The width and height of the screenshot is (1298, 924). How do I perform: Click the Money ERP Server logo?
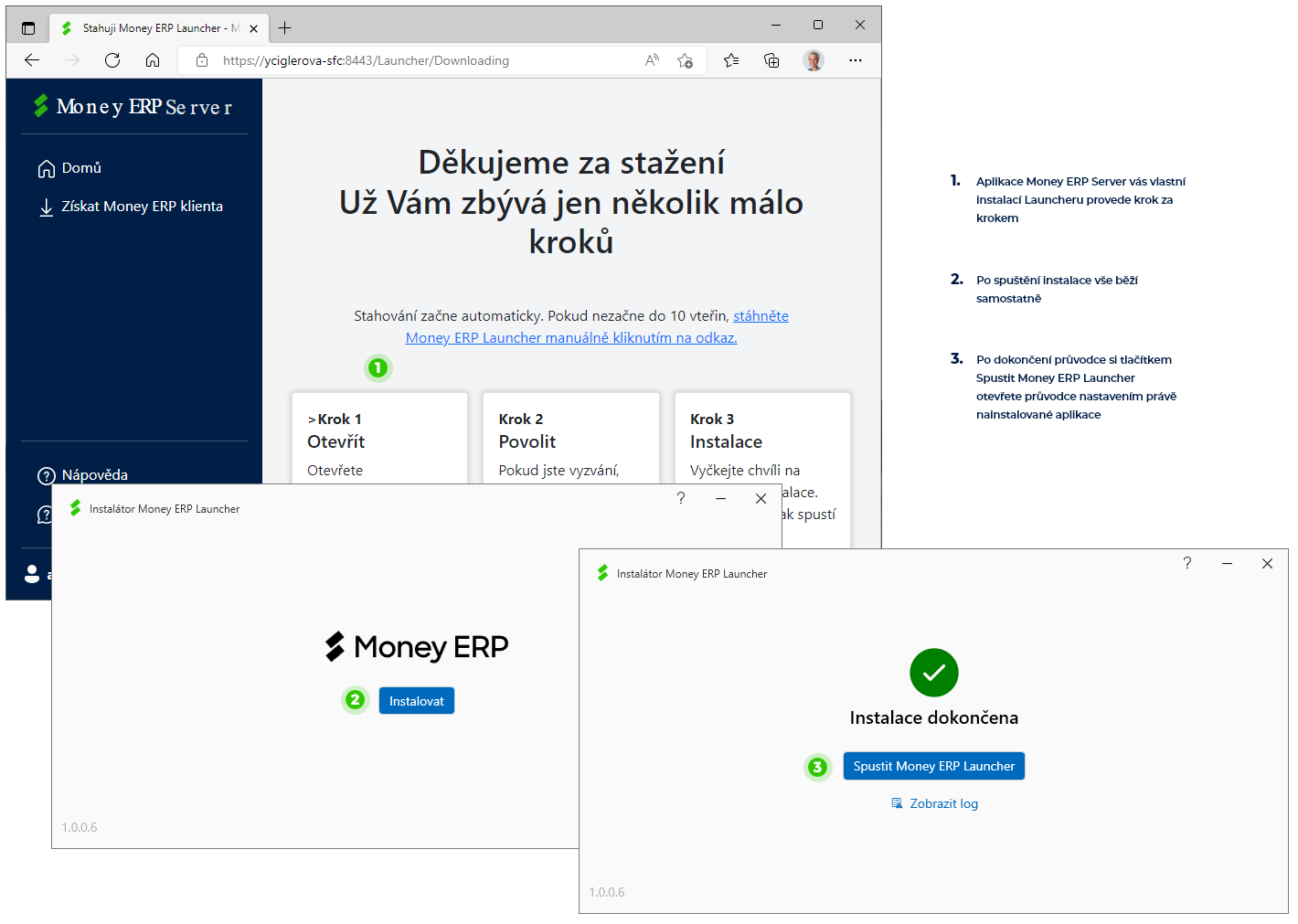click(x=133, y=106)
